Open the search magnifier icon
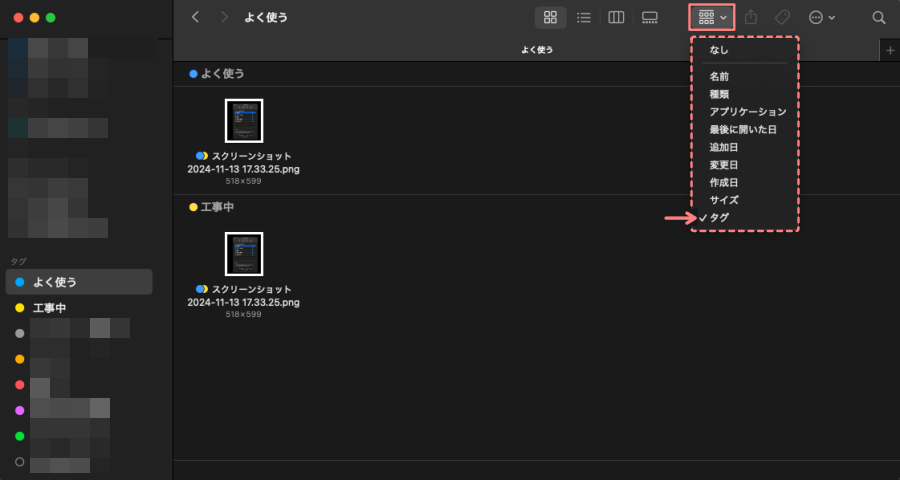The image size is (900, 480). click(x=879, y=18)
